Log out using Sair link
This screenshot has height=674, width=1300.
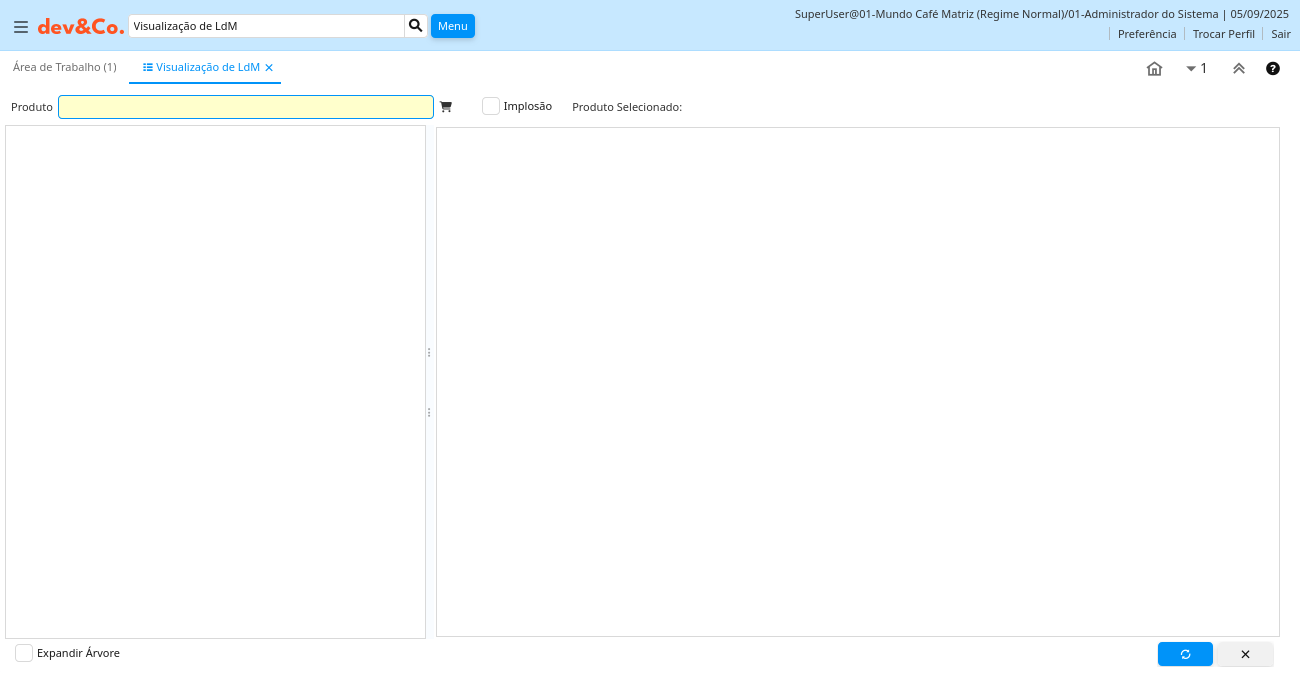pyautogui.click(x=1281, y=34)
